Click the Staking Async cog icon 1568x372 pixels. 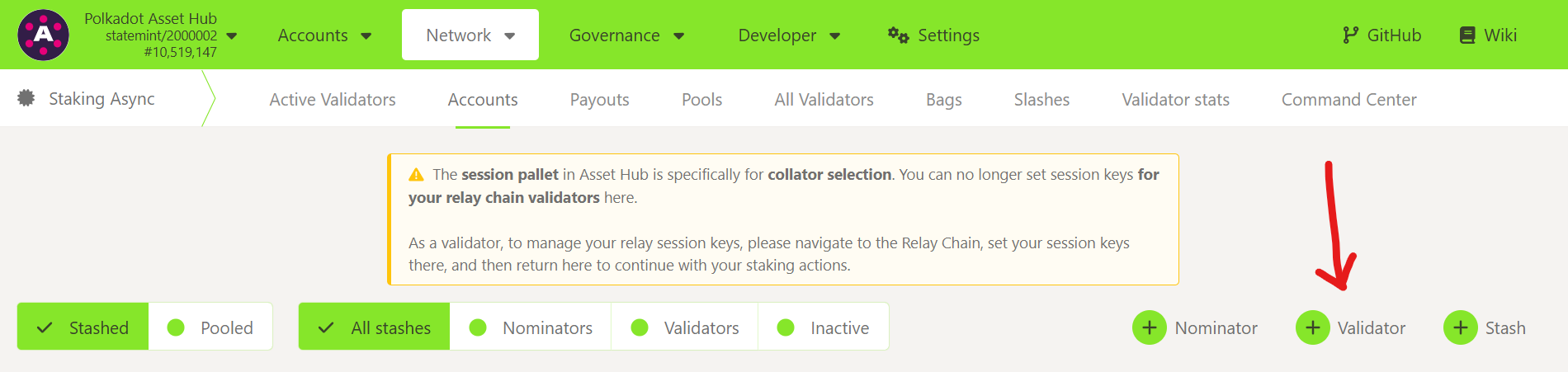(26, 98)
